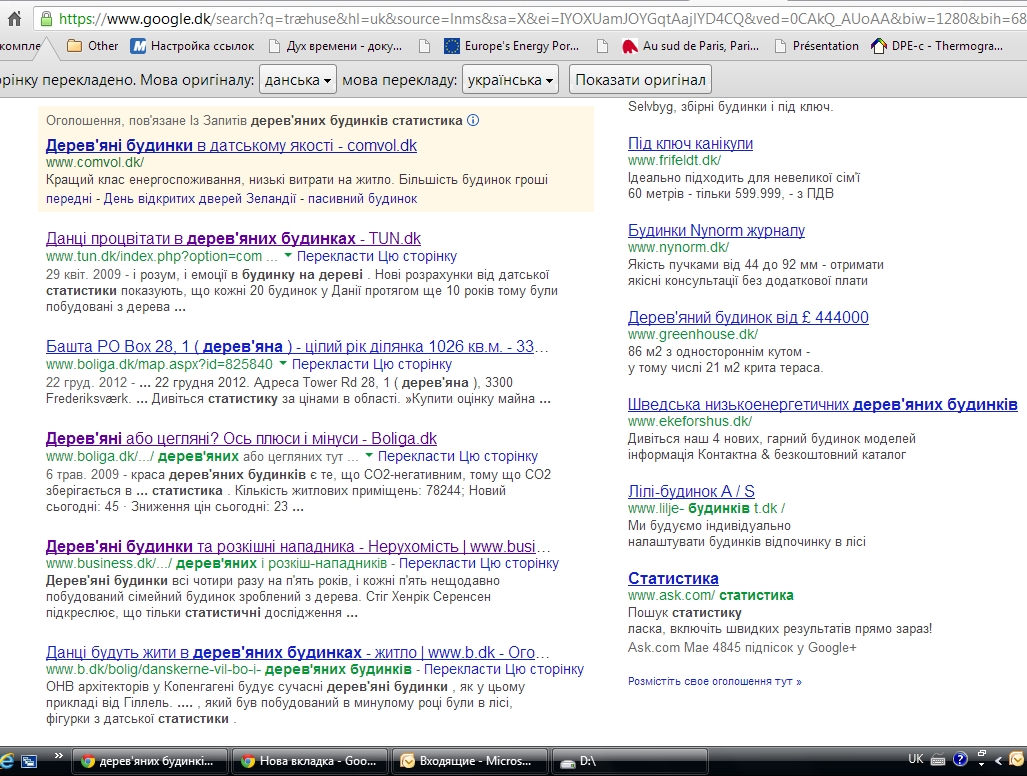Viewport: 1027px width, 776px height.
Task: Click the restore-window icon in the language bar
Action: [981, 754]
